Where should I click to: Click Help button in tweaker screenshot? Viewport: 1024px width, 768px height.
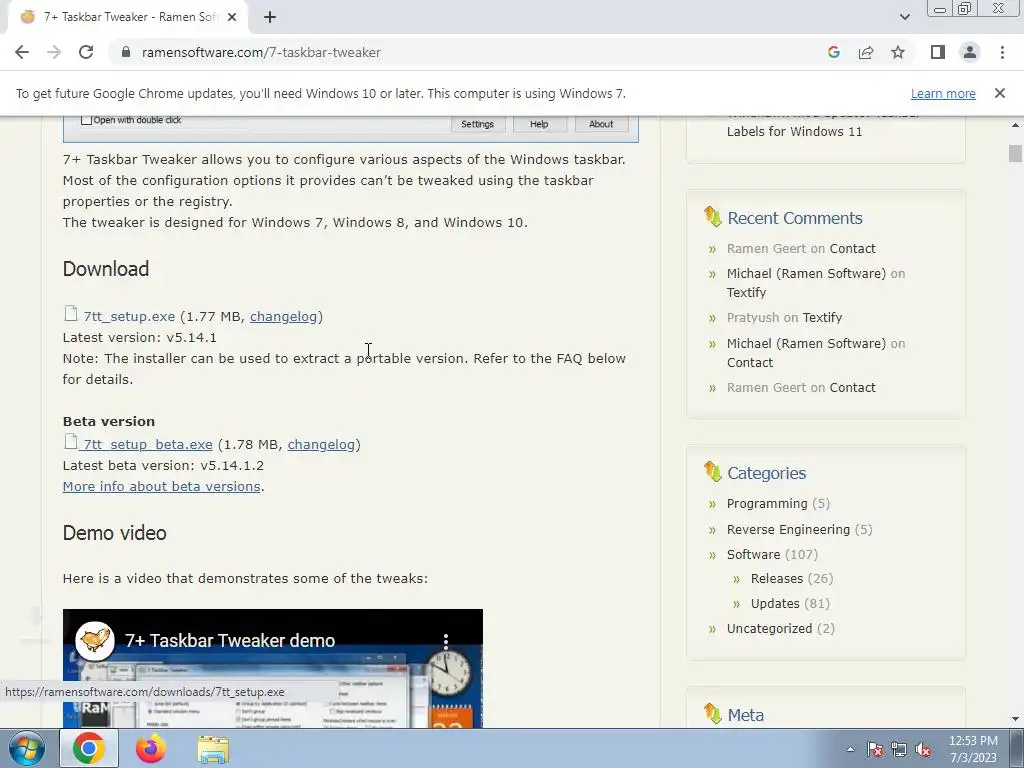pyautogui.click(x=539, y=124)
